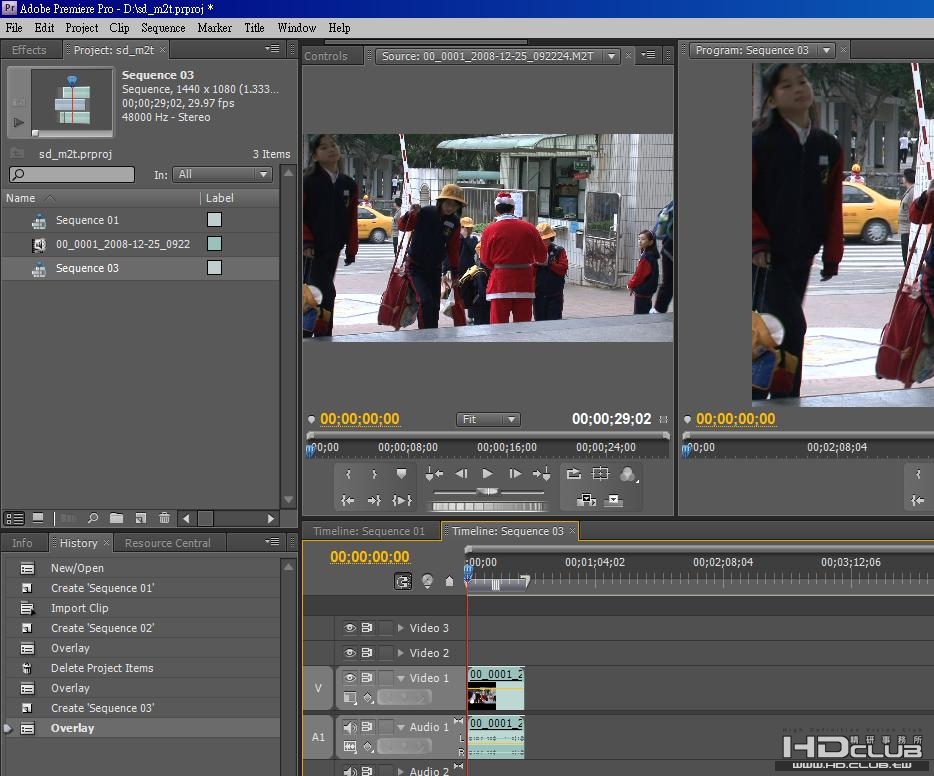Click the Find icon in Project panel

(x=93, y=519)
